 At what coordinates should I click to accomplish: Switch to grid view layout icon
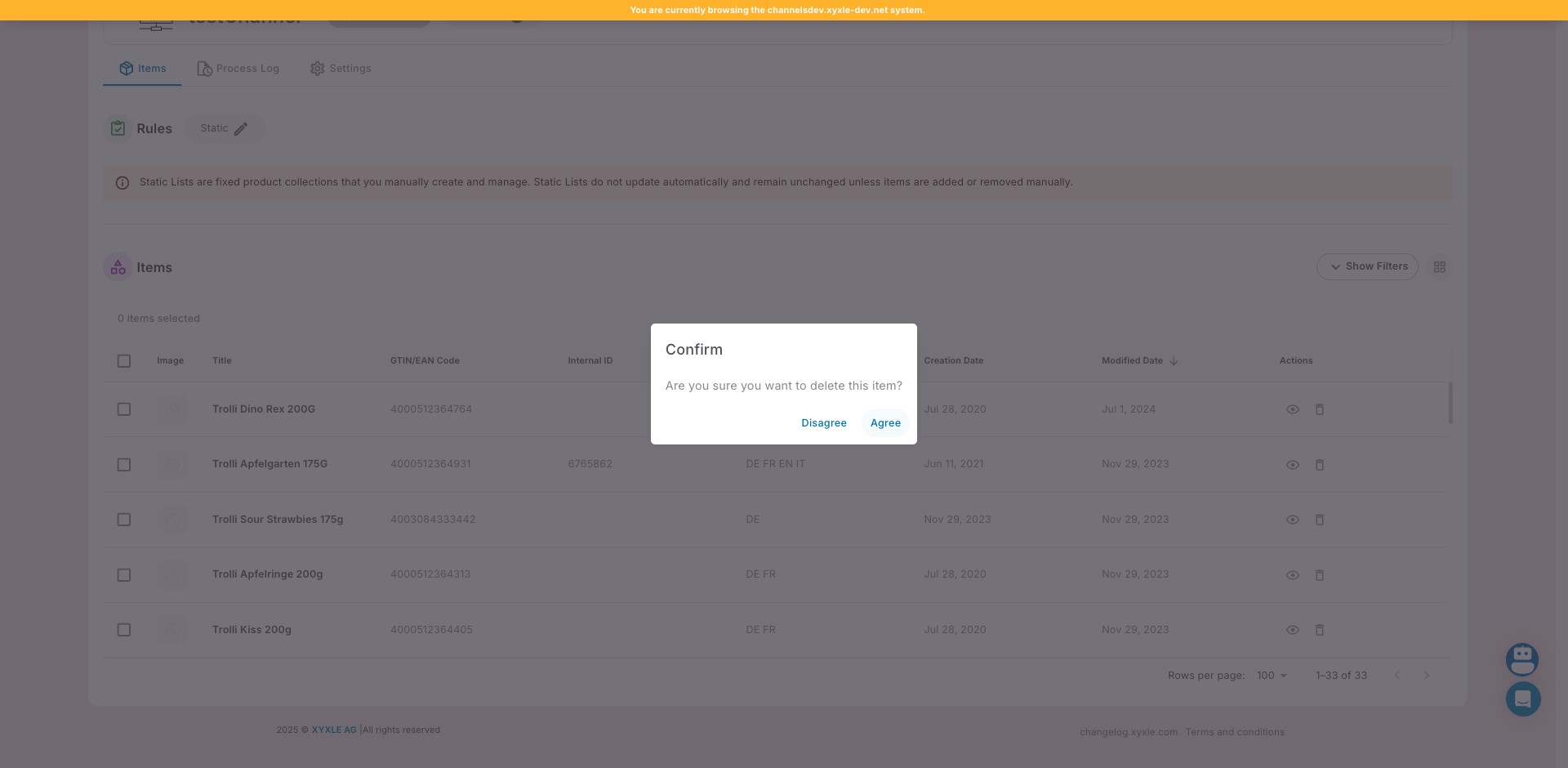click(x=1440, y=267)
